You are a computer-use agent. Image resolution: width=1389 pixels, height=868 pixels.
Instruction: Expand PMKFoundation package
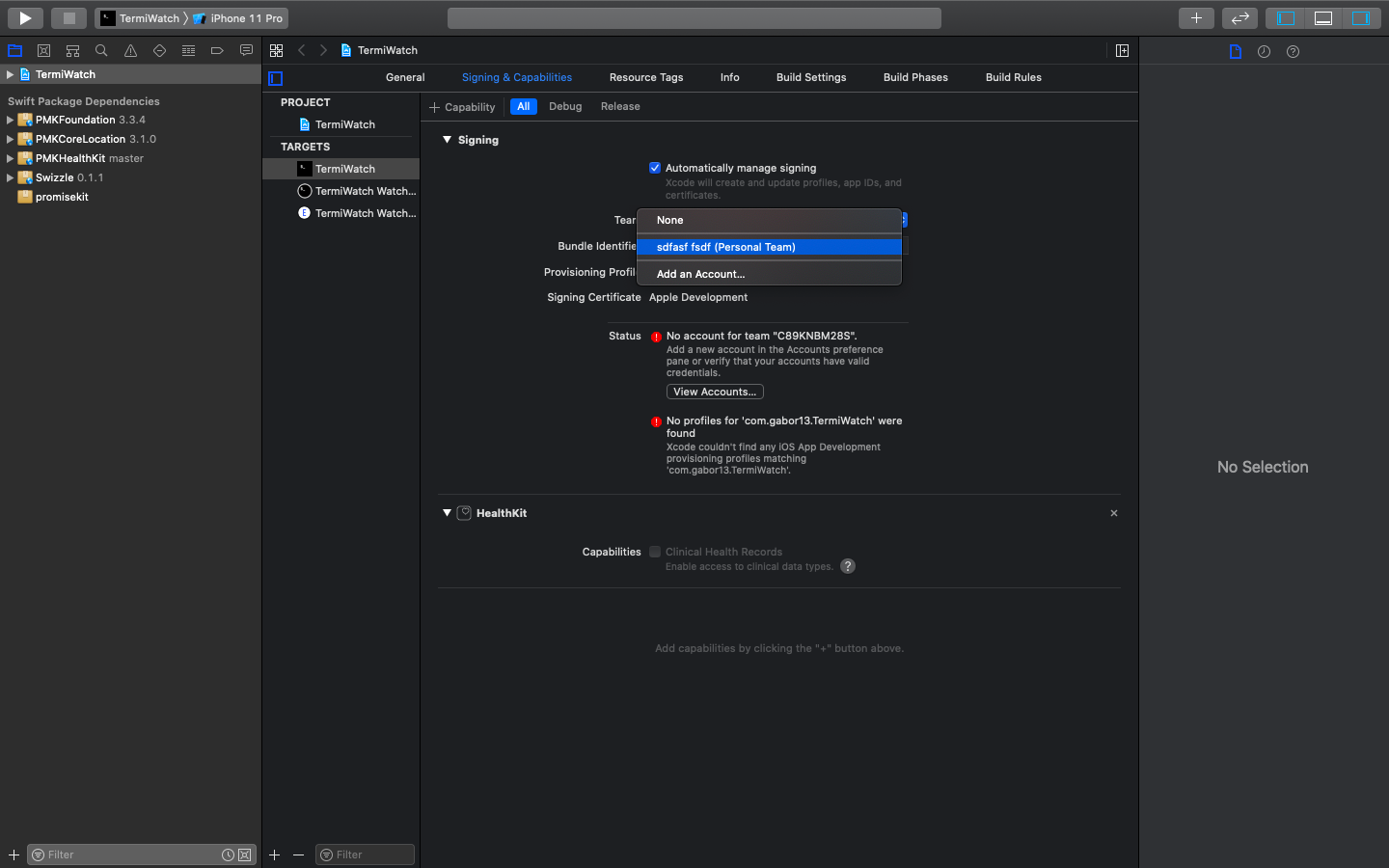click(10, 120)
